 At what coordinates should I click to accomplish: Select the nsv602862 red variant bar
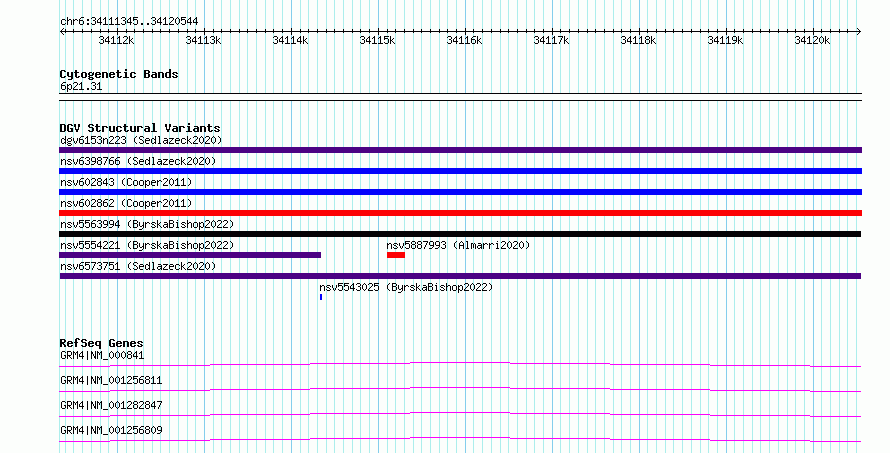tap(460, 213)
